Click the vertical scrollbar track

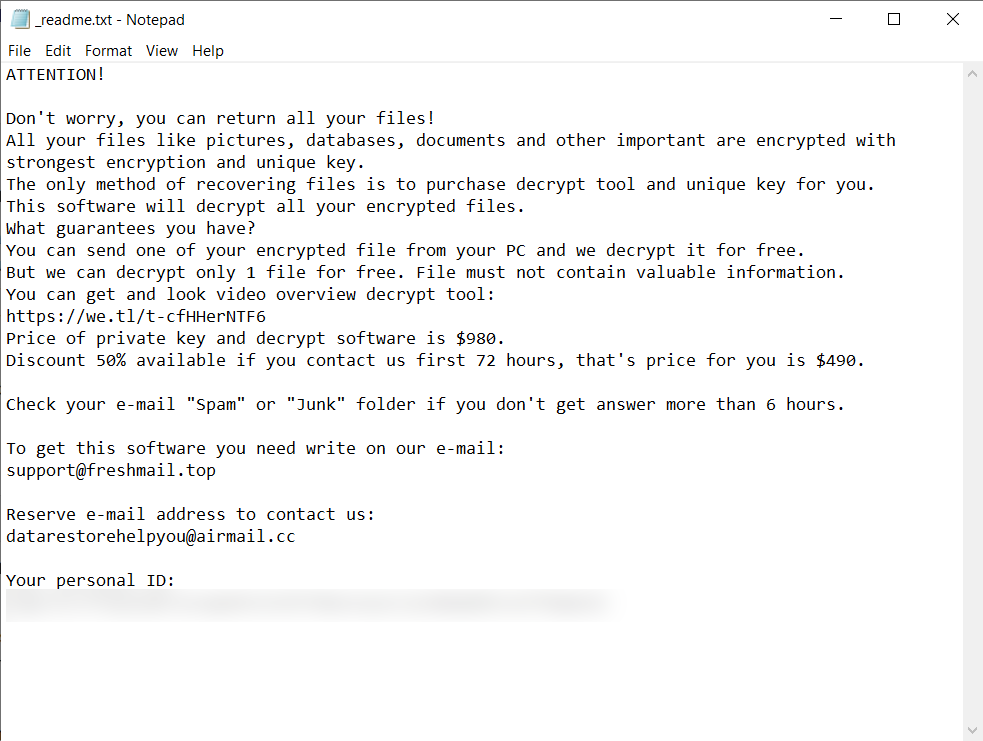point(972,400)
